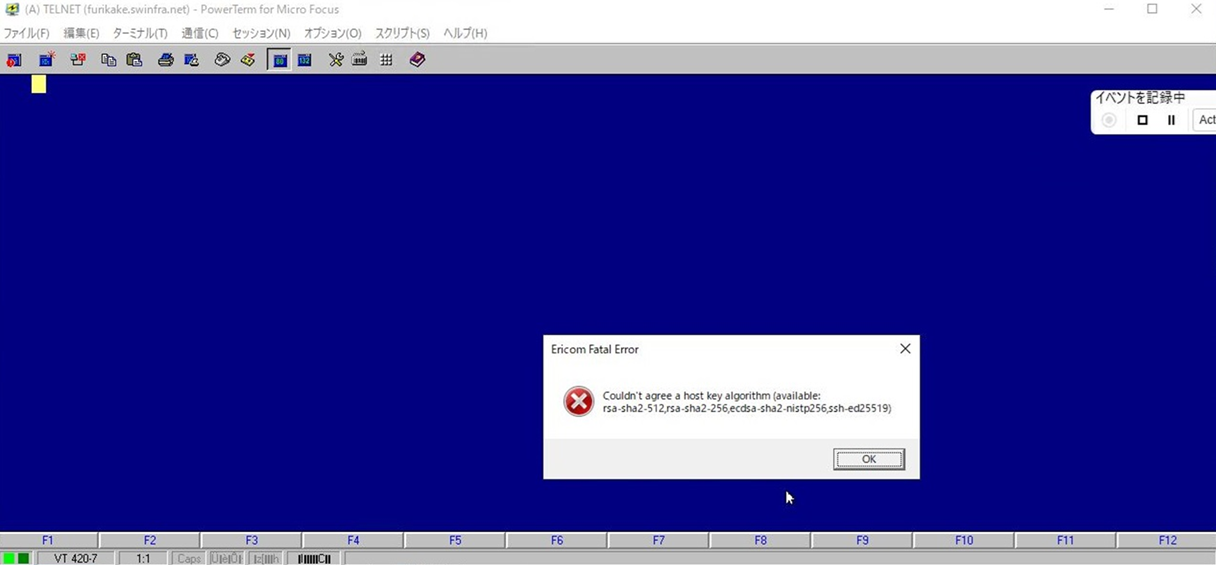
Task: Open terminal setup wrench icon
Action: pyautogui.click(x=336, y=60)
